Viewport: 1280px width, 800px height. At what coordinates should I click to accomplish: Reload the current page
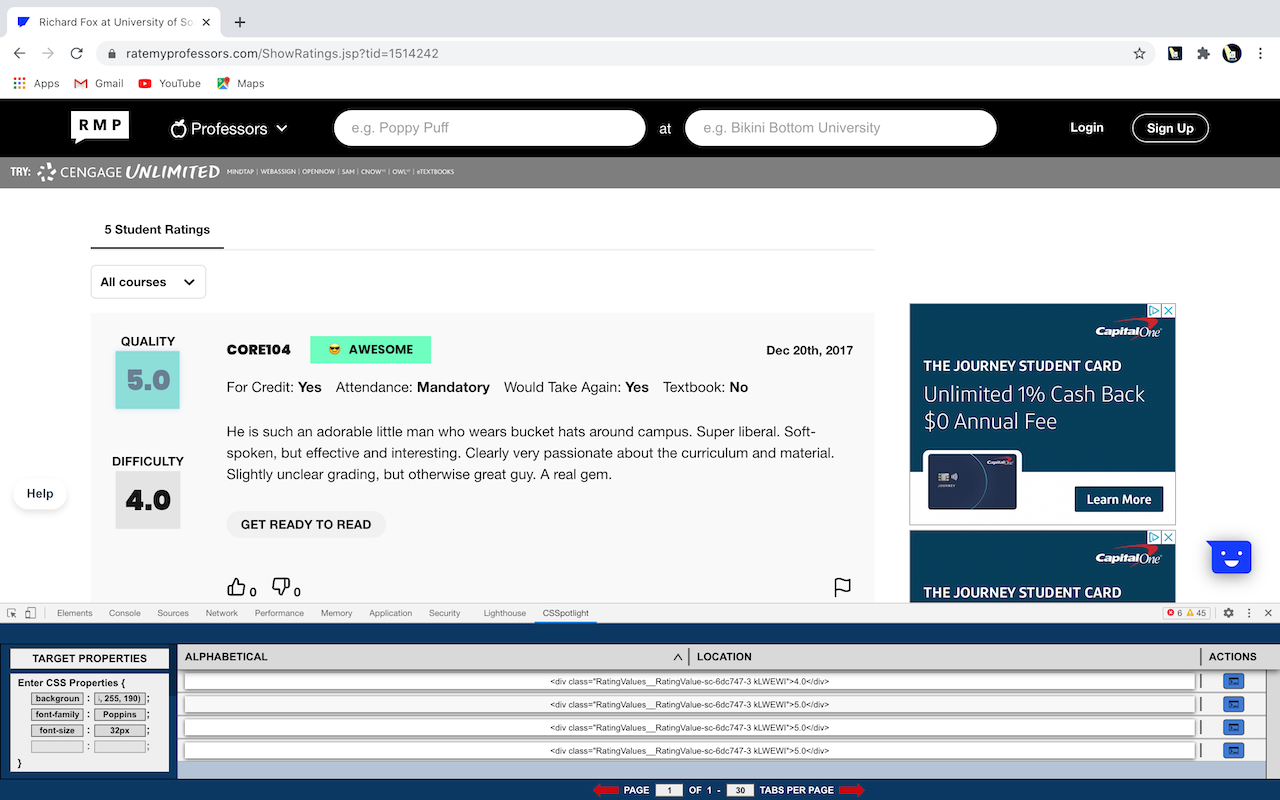pos(76,53)
